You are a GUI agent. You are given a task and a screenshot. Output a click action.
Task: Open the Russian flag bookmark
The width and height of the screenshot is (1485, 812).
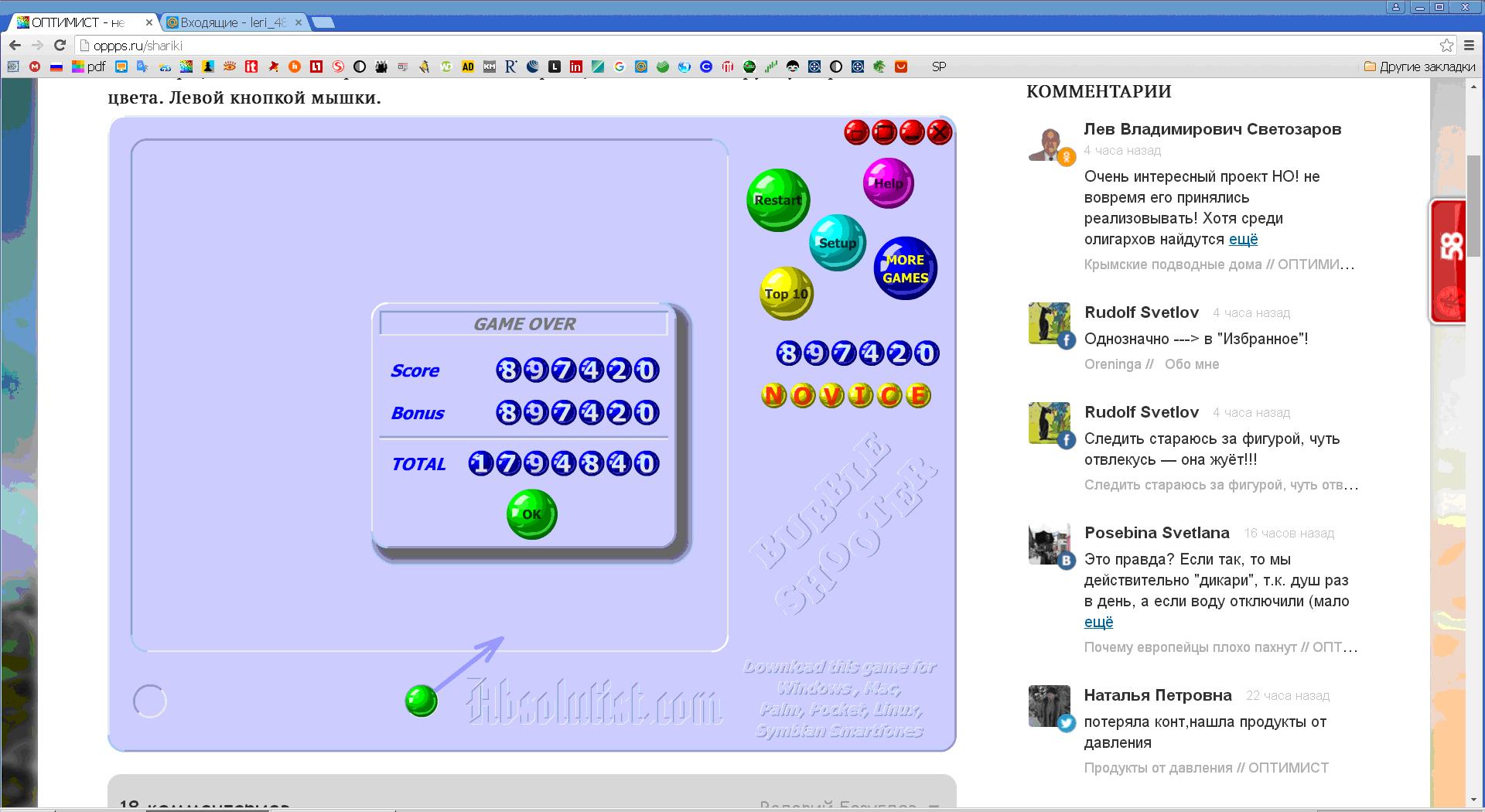[x=56, y=67]
